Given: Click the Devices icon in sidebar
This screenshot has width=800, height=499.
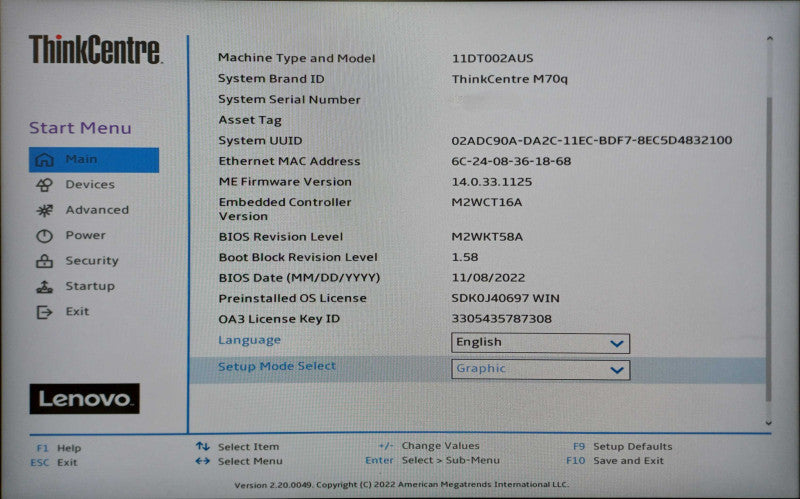Looking at the screenshot, I should coord(44,185).
